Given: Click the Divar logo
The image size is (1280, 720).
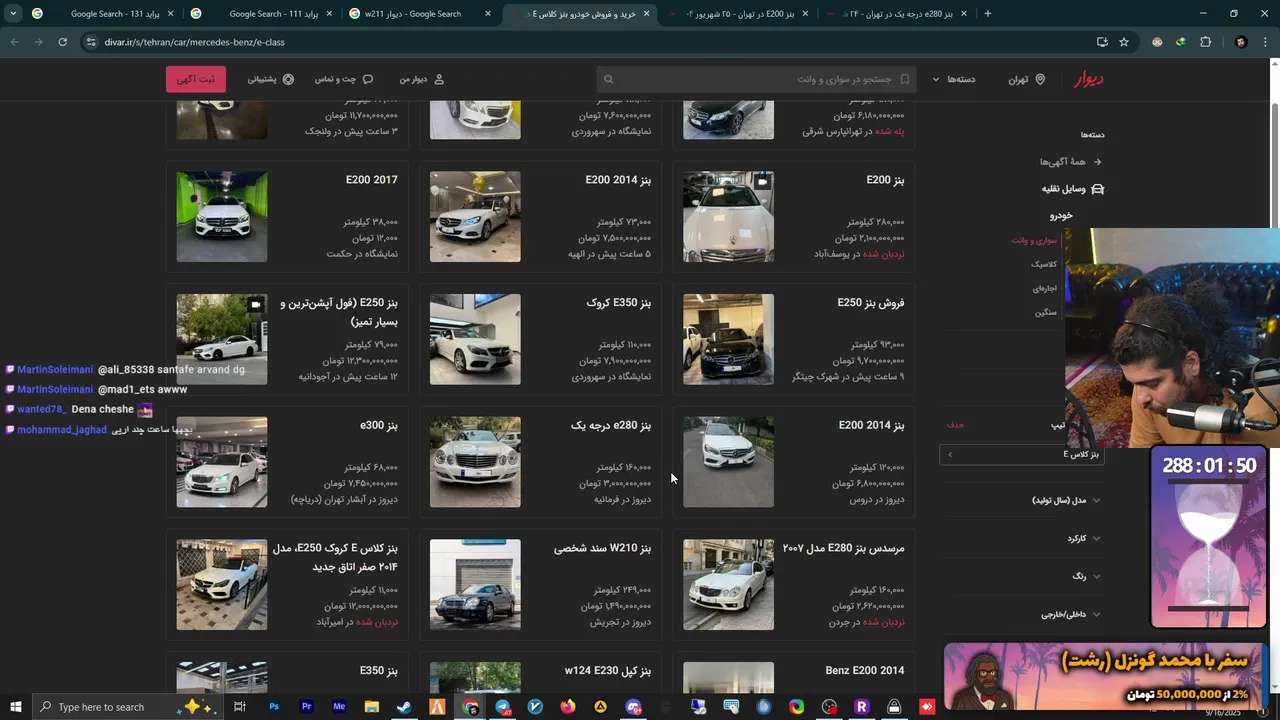Looking at the screenshot, I should [x=1089, y=79].
